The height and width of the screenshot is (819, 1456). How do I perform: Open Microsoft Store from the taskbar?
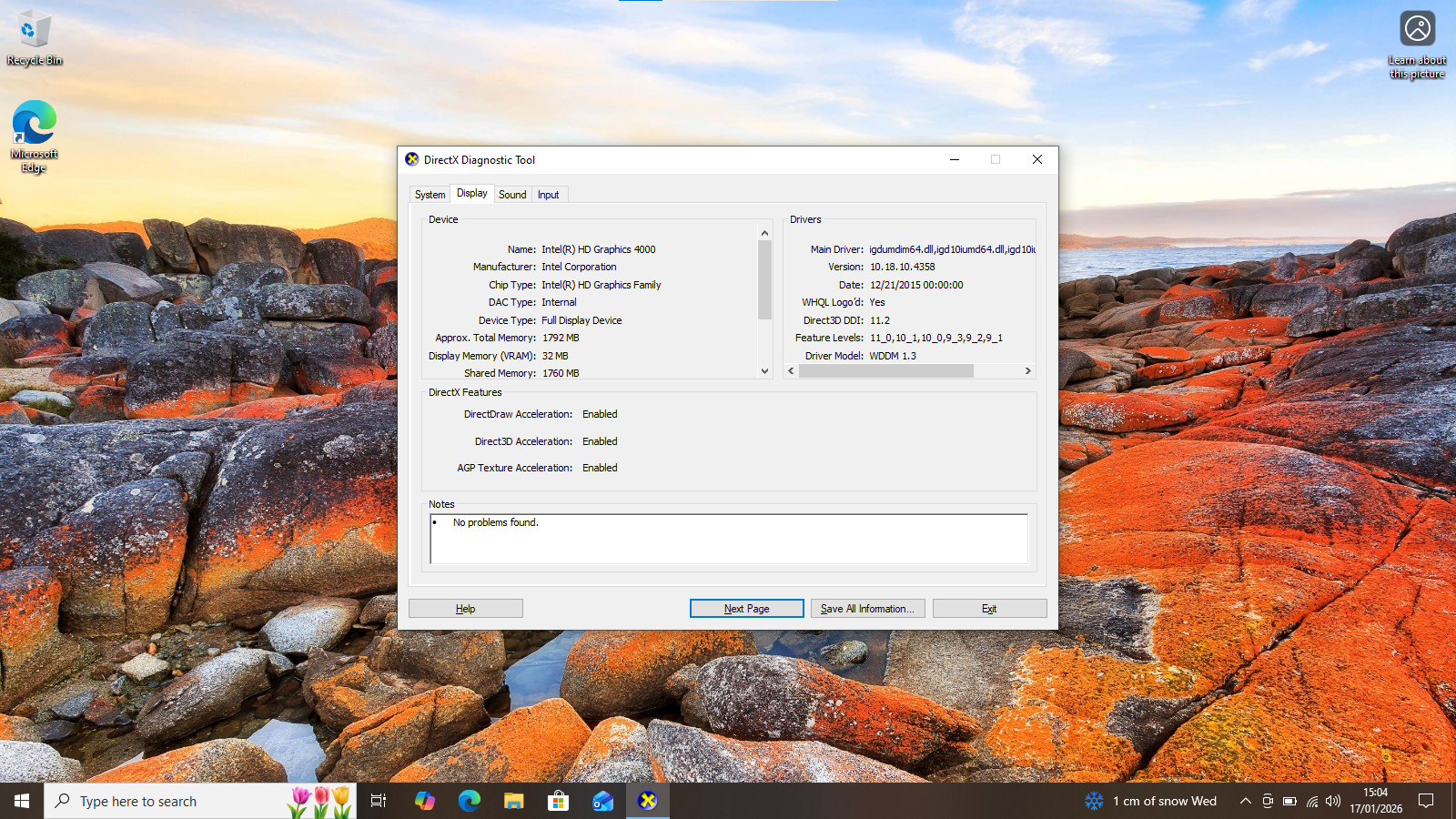pos(558,801)
